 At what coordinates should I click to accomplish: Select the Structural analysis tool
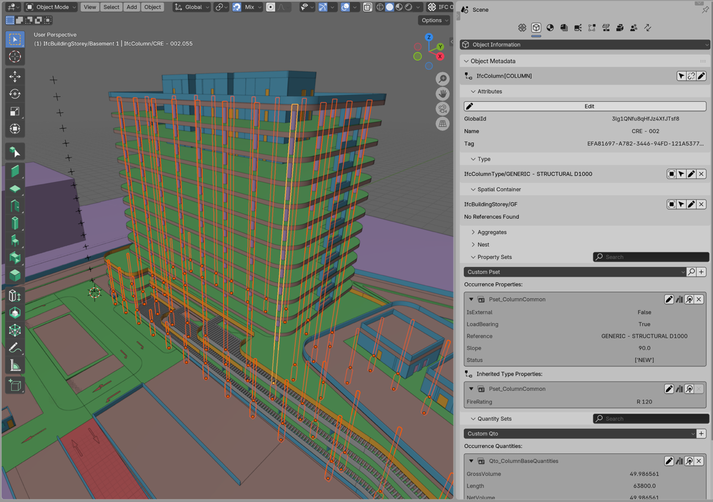pos(15,313)
